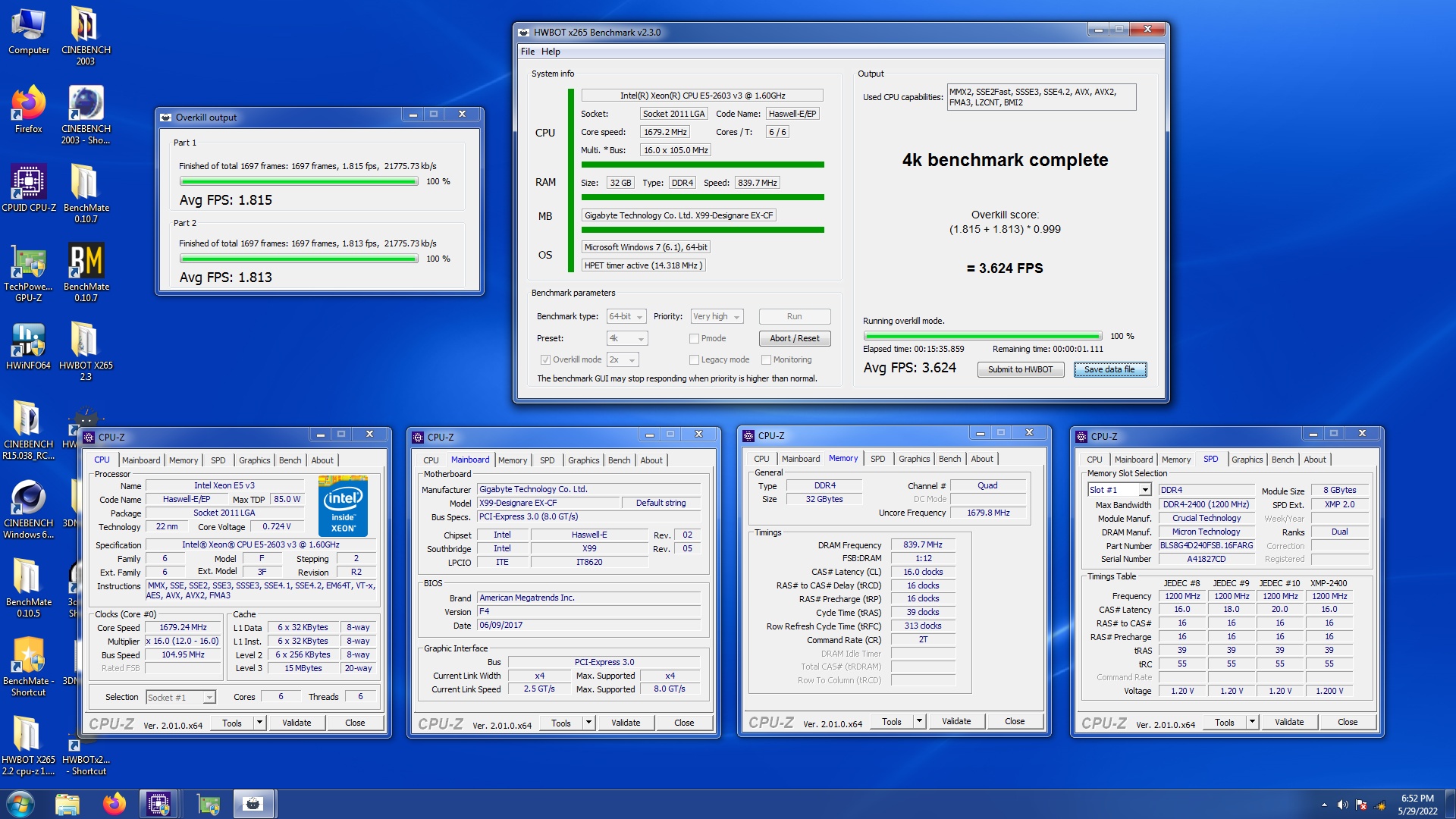Click the Part 1 progress bar

click(299, 181)
